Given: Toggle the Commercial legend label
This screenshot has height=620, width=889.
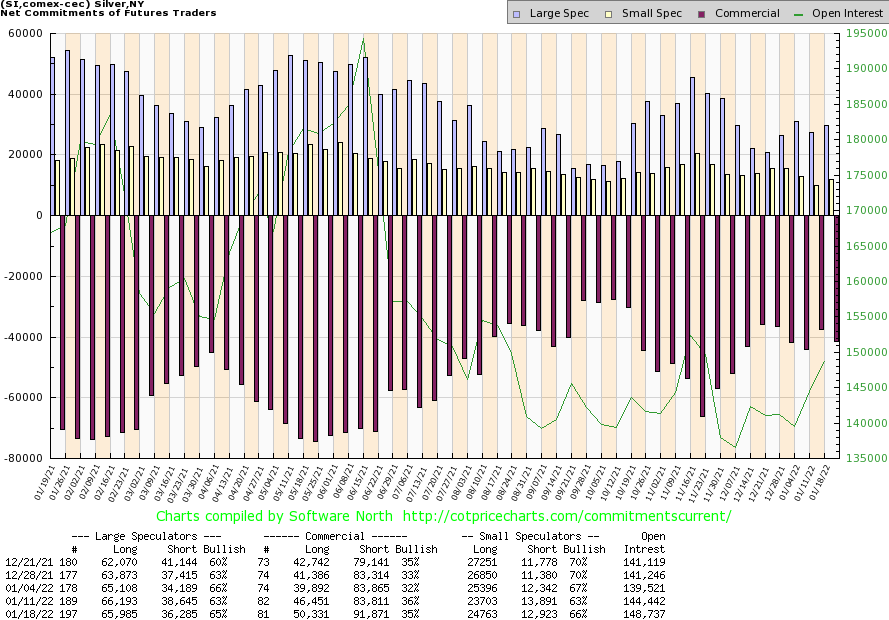Looking at the screenshot, I should pos(747,14).
